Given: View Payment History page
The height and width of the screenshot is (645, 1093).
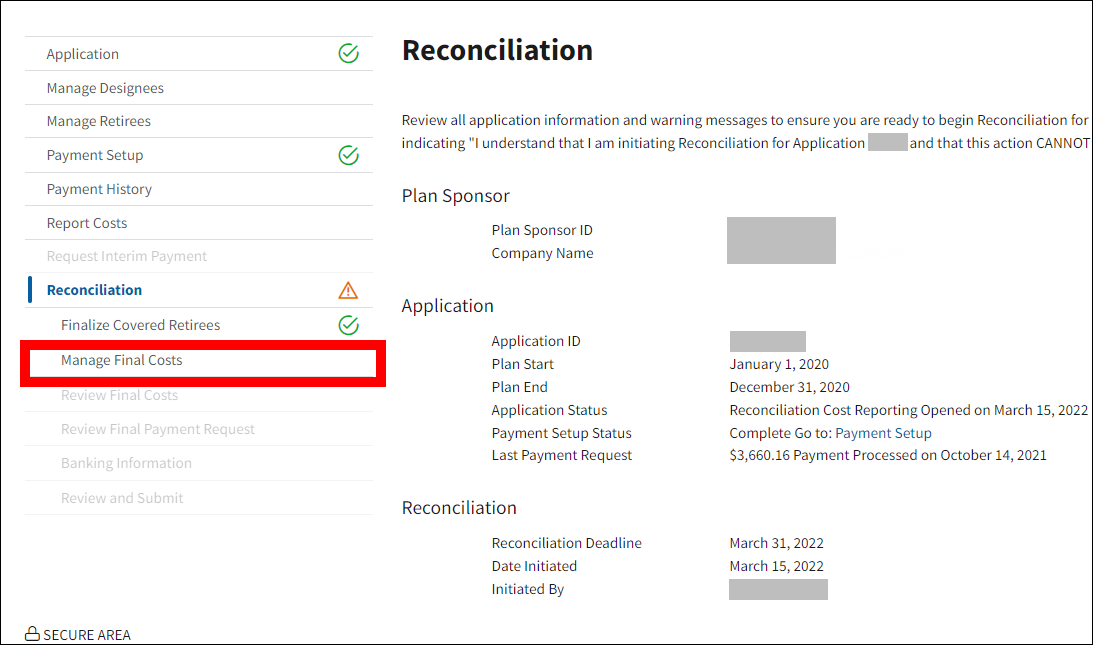Looking at the screenshot, I should tap(99, 189).
